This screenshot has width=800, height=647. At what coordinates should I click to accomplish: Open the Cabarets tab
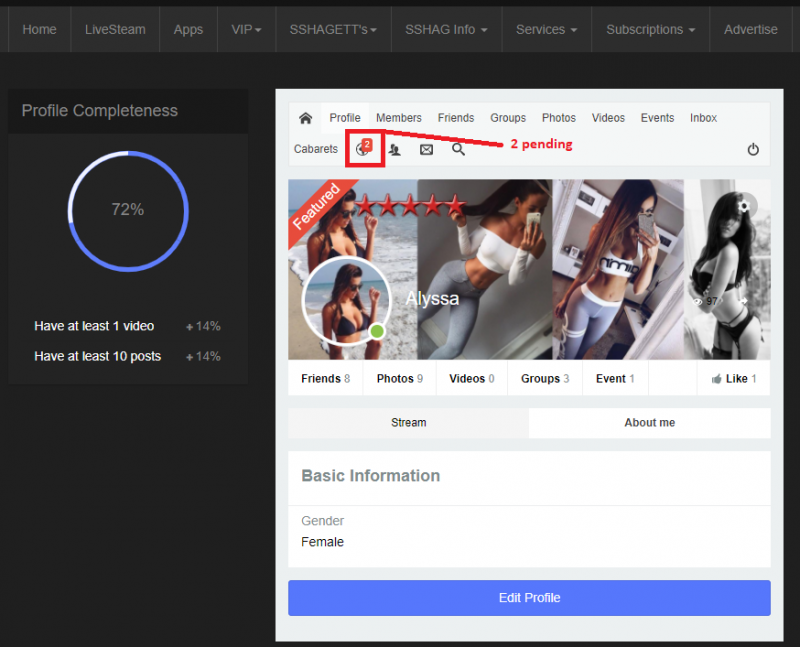pos(316,149)
